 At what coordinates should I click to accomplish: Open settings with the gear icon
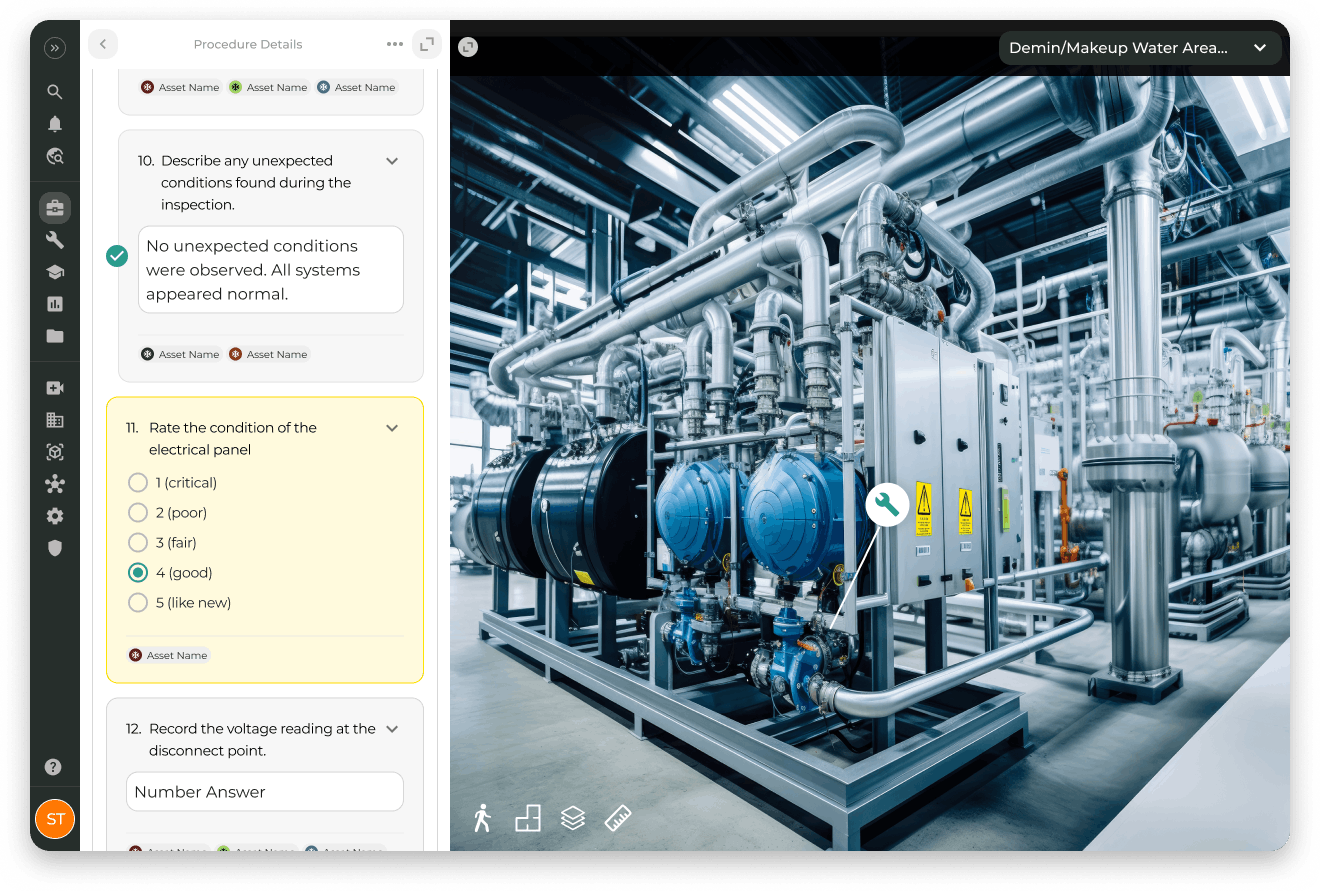point(55,516)
